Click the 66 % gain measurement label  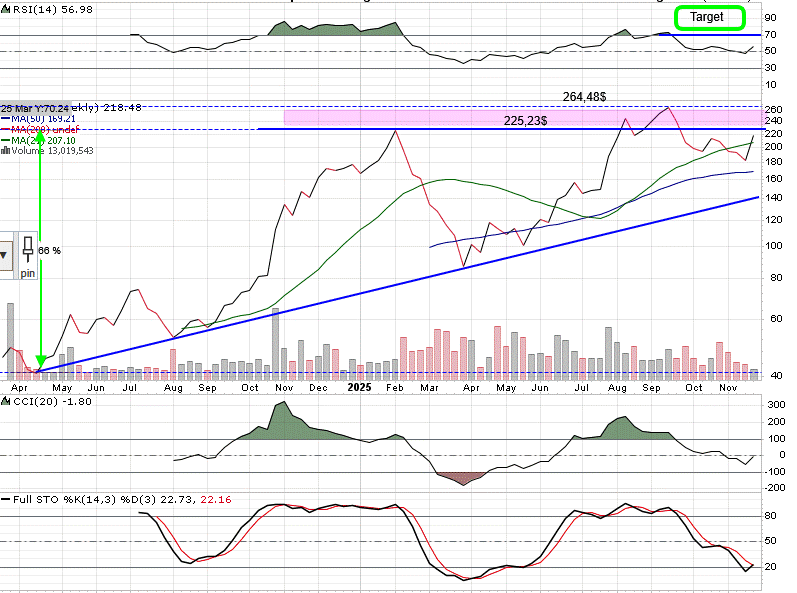49,250
